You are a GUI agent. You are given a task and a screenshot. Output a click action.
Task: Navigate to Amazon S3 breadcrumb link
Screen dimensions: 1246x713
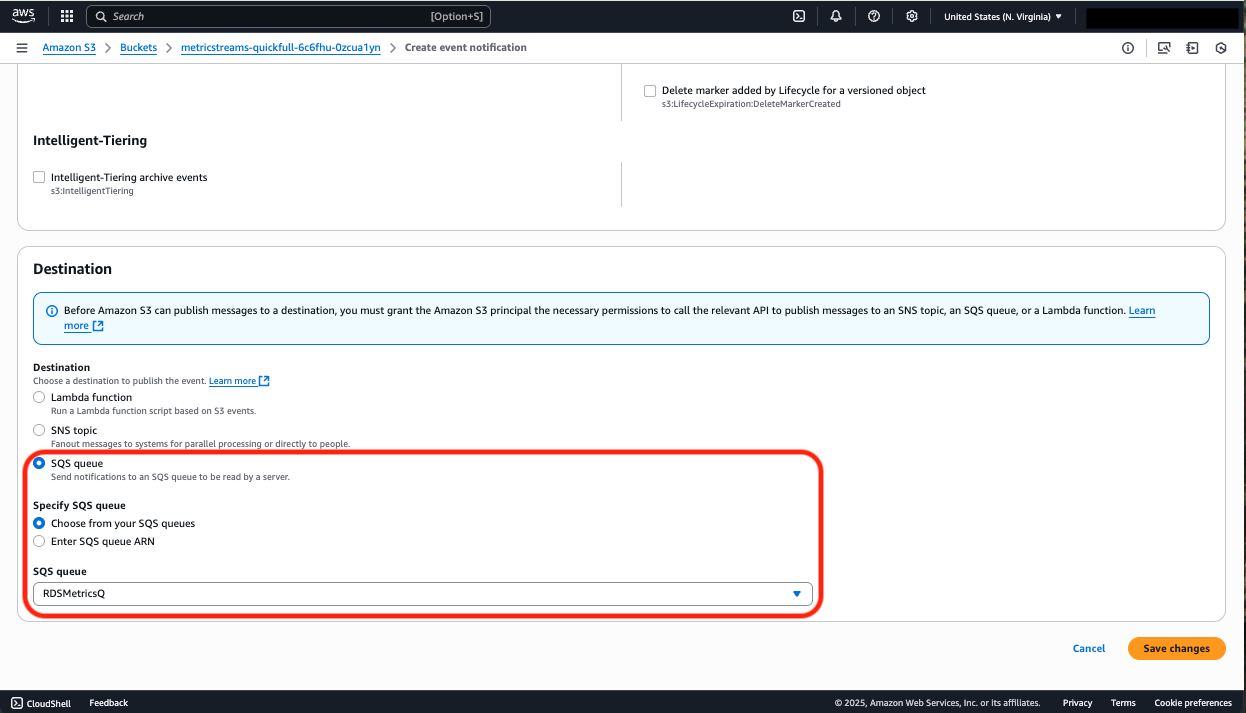pos(69,48)
